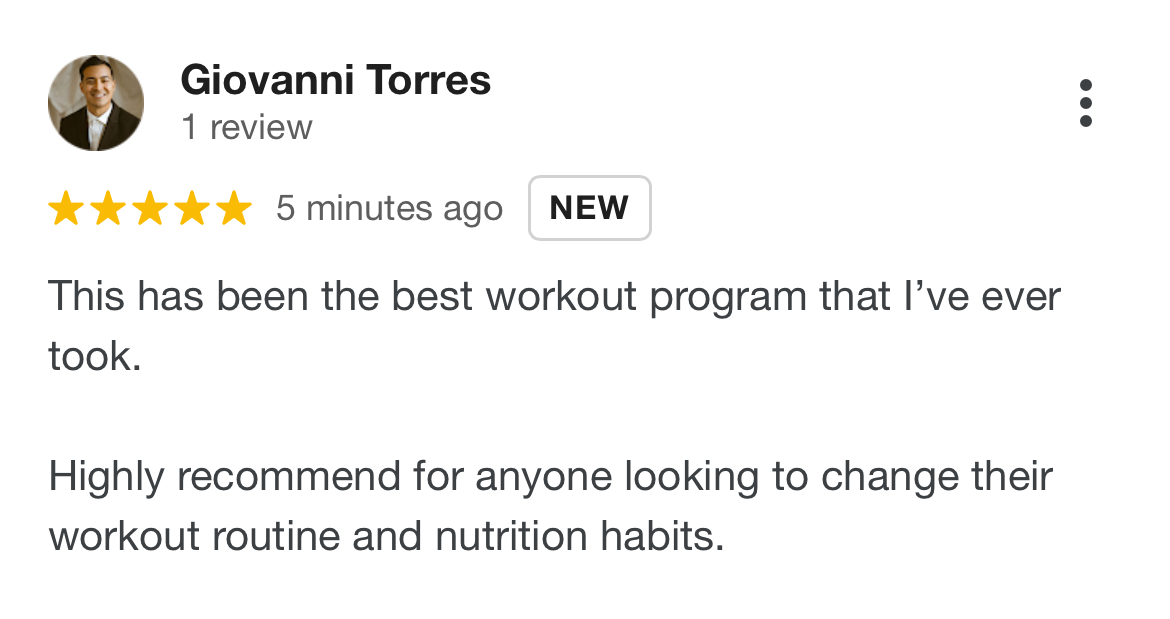Screen dimensions: 1170x619
Task: Click the second yellow rating star
Action: point(108,208)
